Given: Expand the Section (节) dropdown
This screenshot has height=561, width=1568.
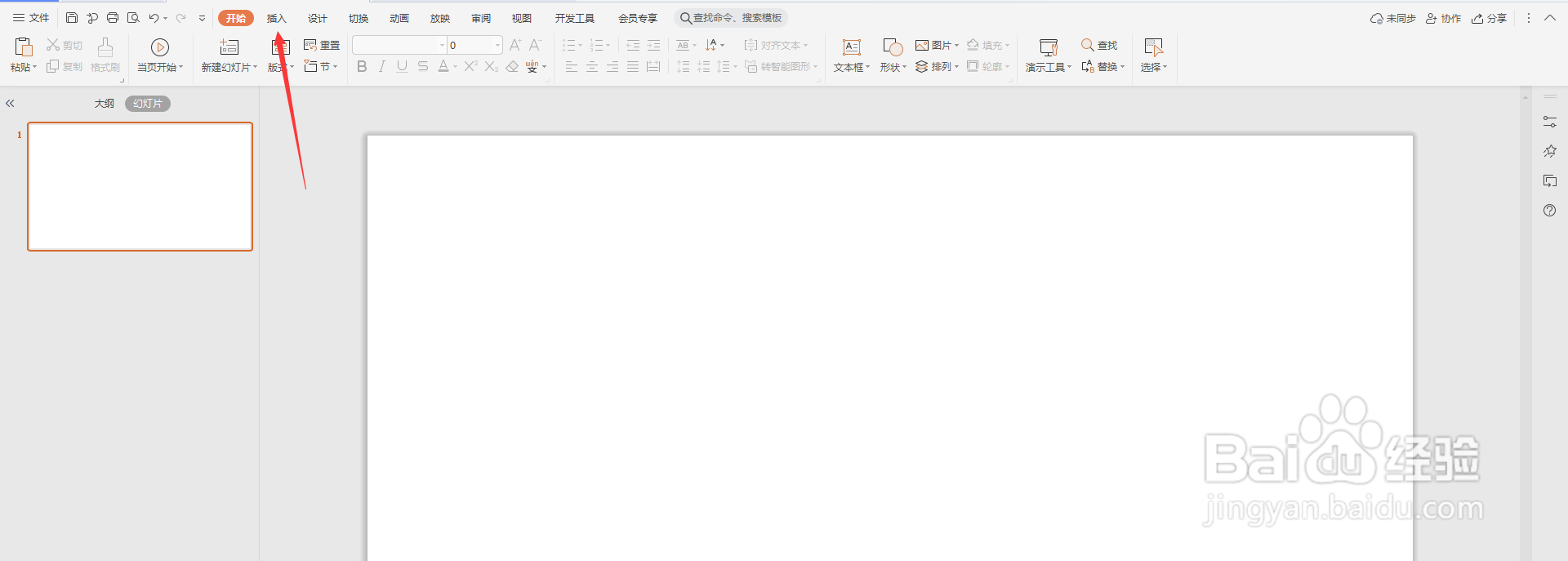Looking at the screenshot, I should 335,66.
